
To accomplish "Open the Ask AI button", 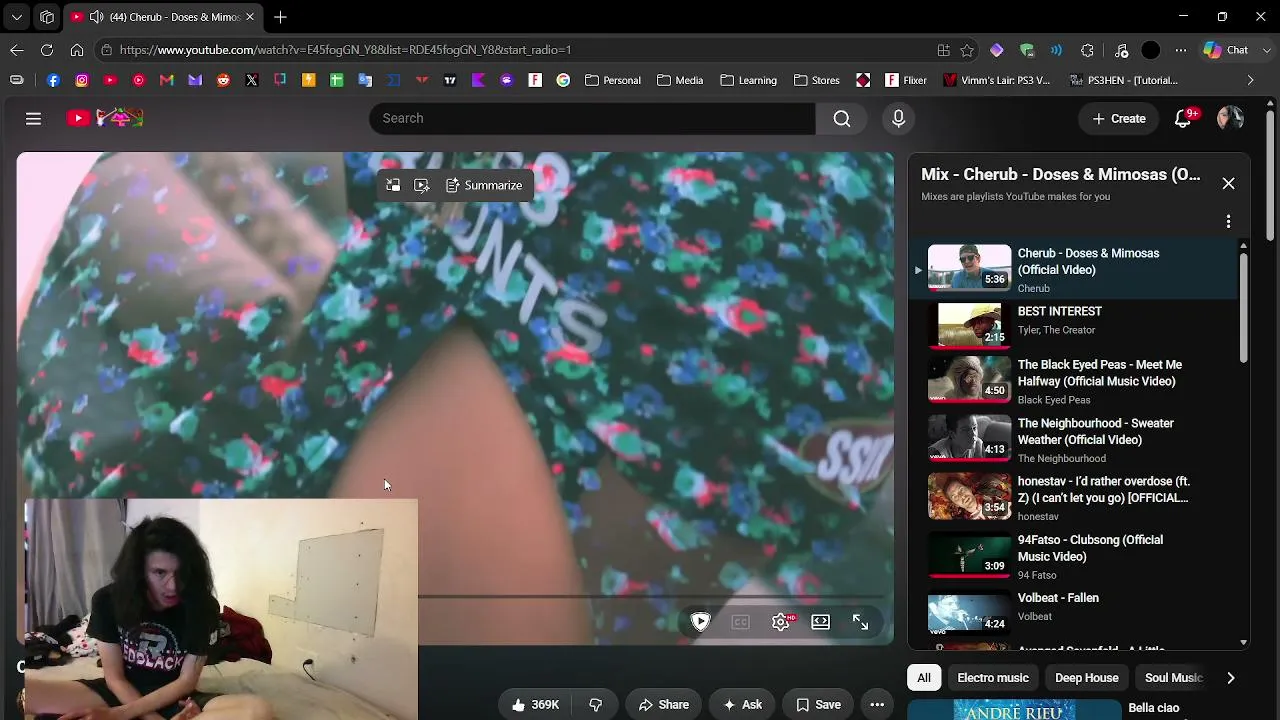I will coord(742,705).
